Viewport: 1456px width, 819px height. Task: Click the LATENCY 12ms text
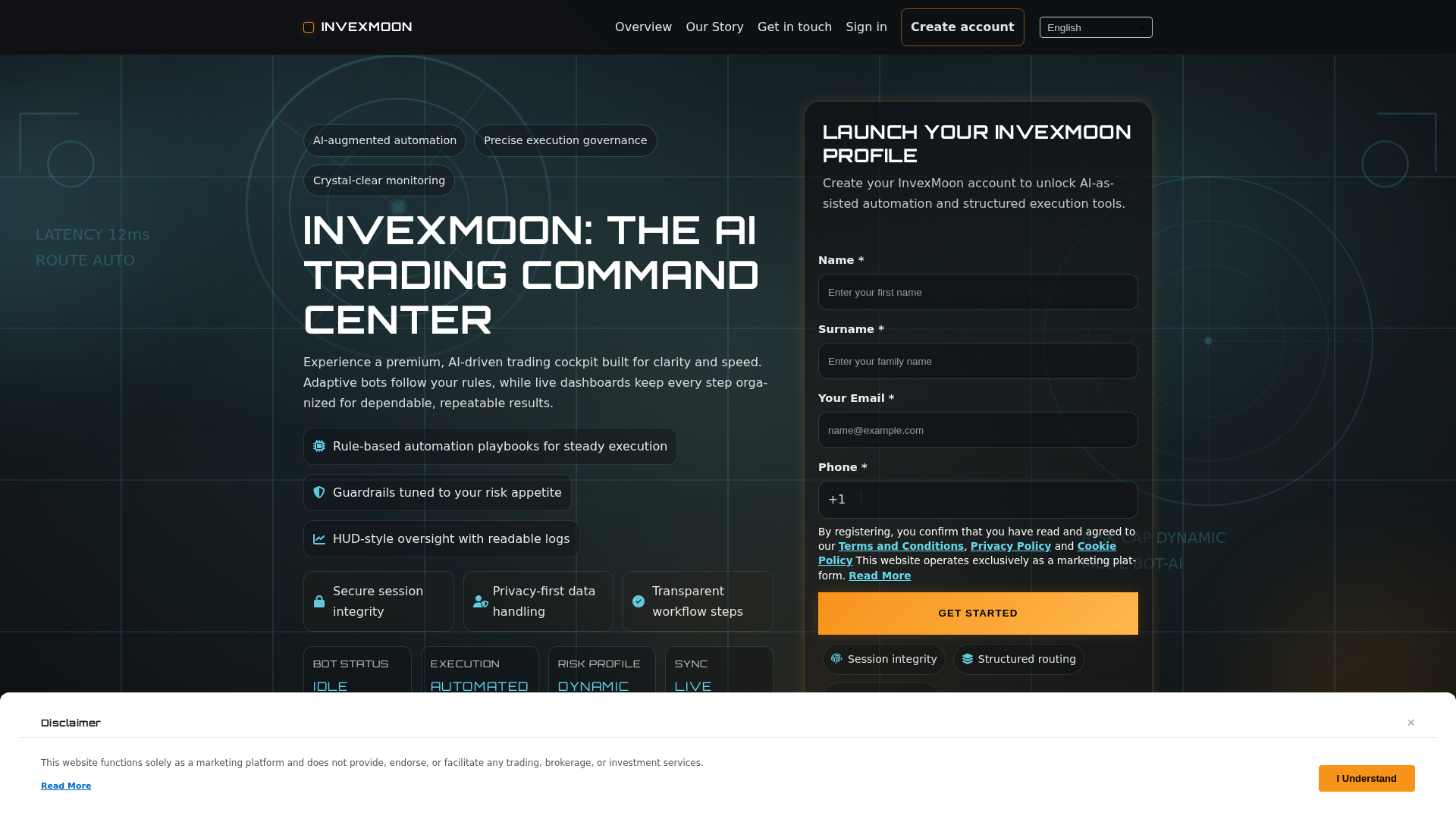(x=93, y=235)
